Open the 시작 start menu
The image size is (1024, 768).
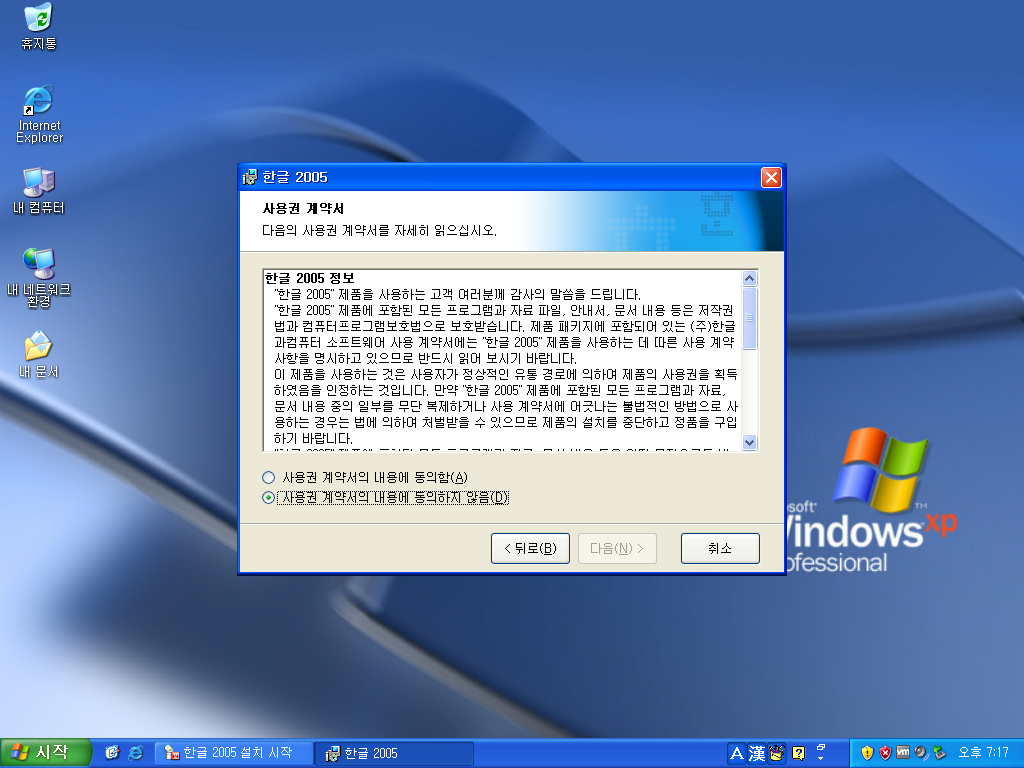tap(44, 753)
